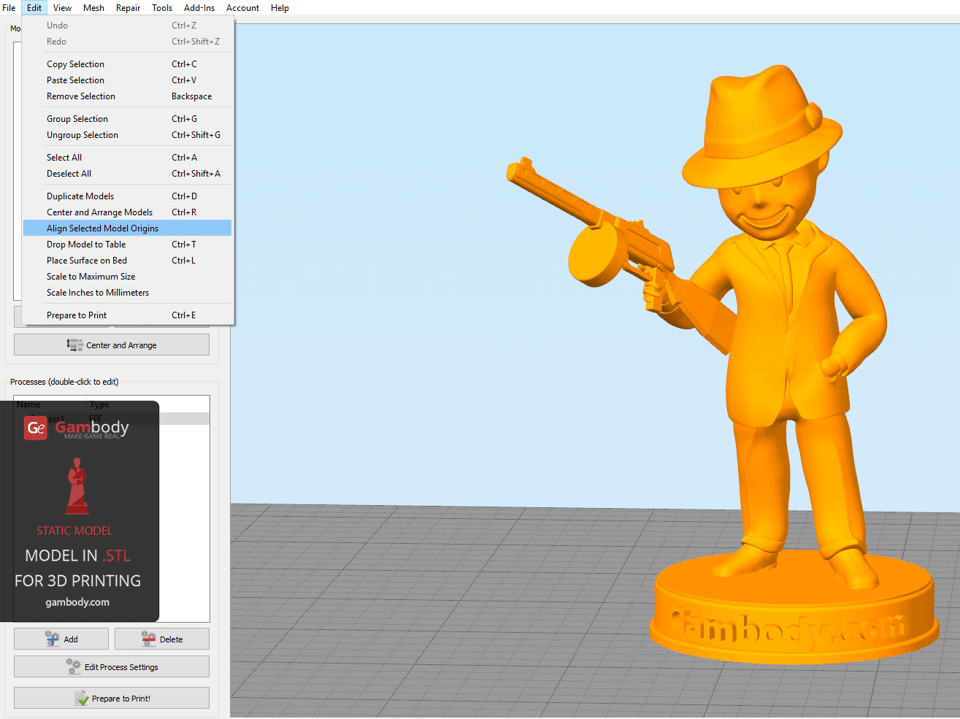Open the Add-Ins menu
This screenshot has width=960, height=719.
click(198, 7)
